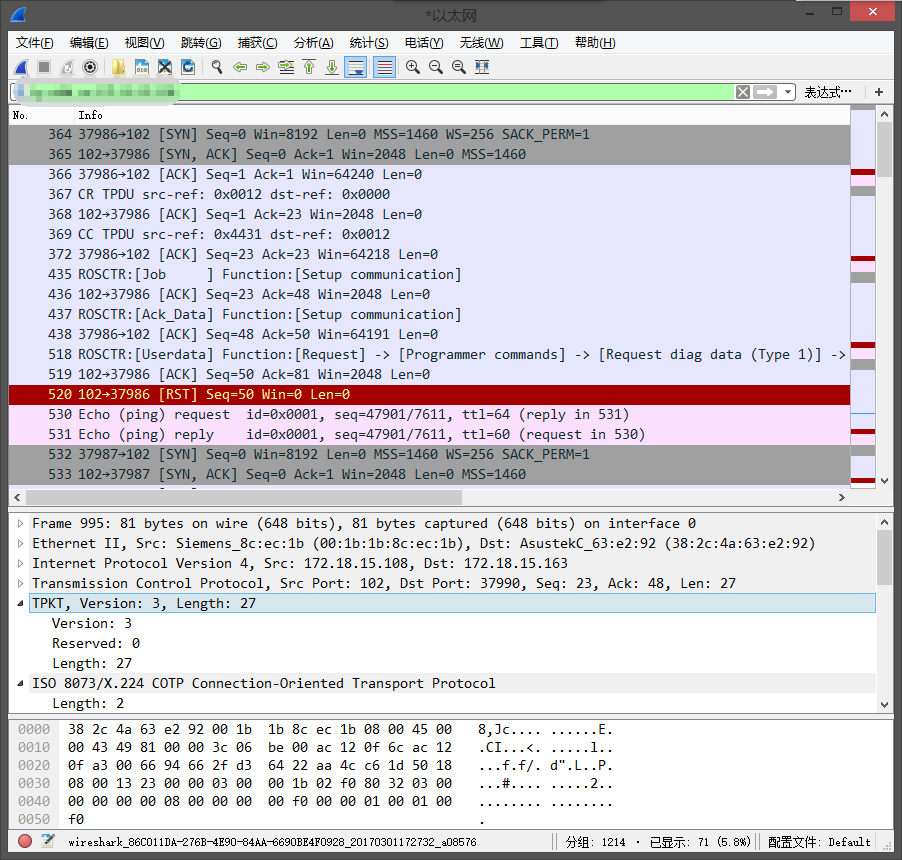Start a new capture with the shark fin icon

21,67
